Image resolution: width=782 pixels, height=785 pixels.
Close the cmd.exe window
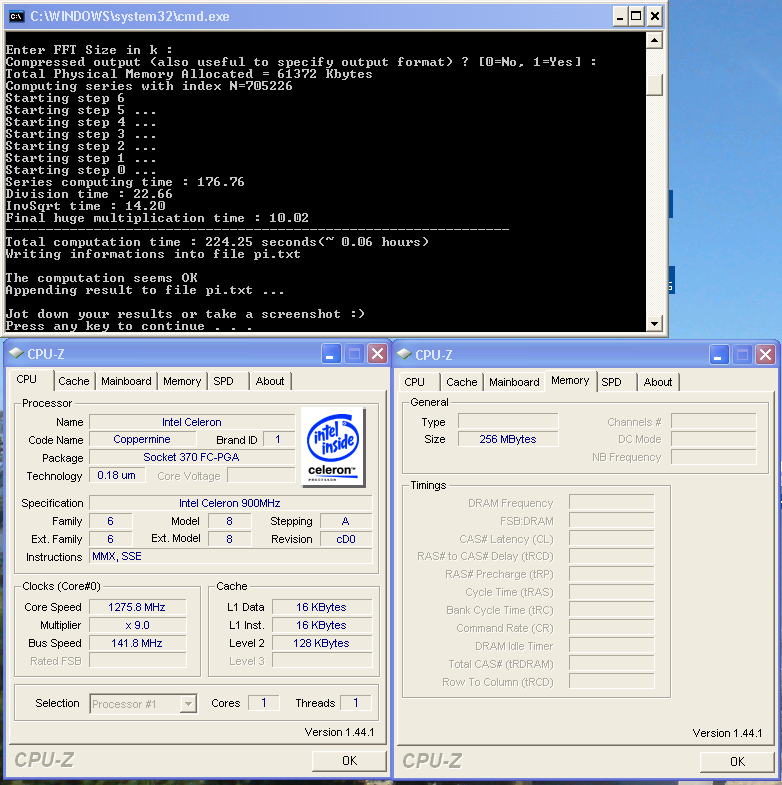tap(654, 17)
